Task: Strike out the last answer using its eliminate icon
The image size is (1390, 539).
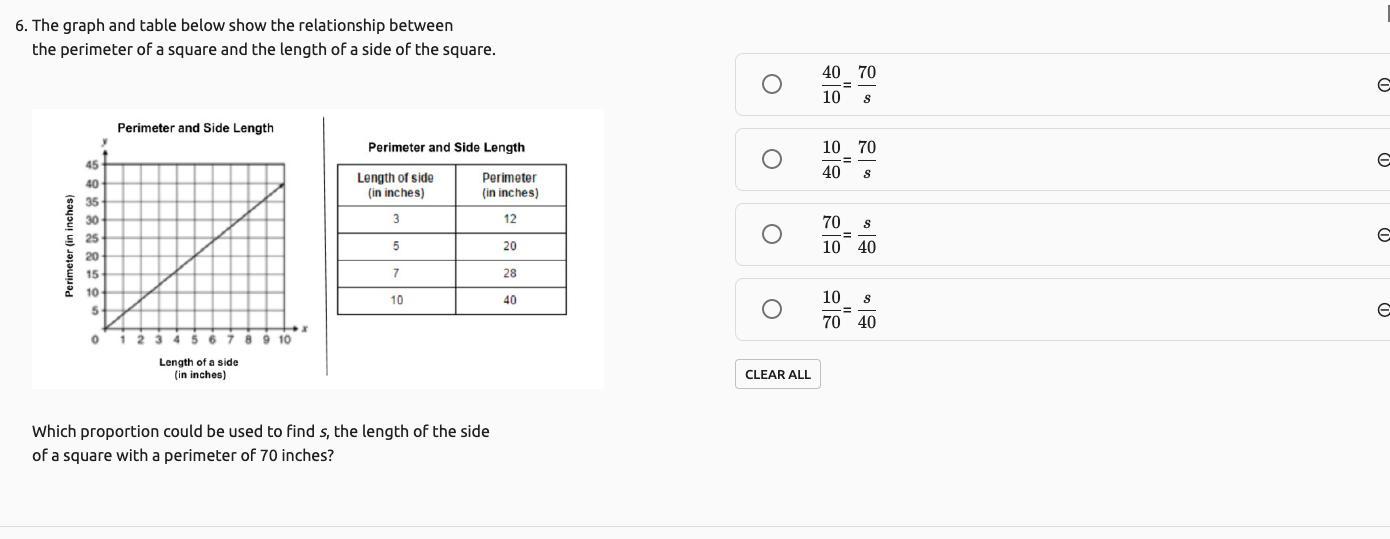Action: pos(1383,310)
